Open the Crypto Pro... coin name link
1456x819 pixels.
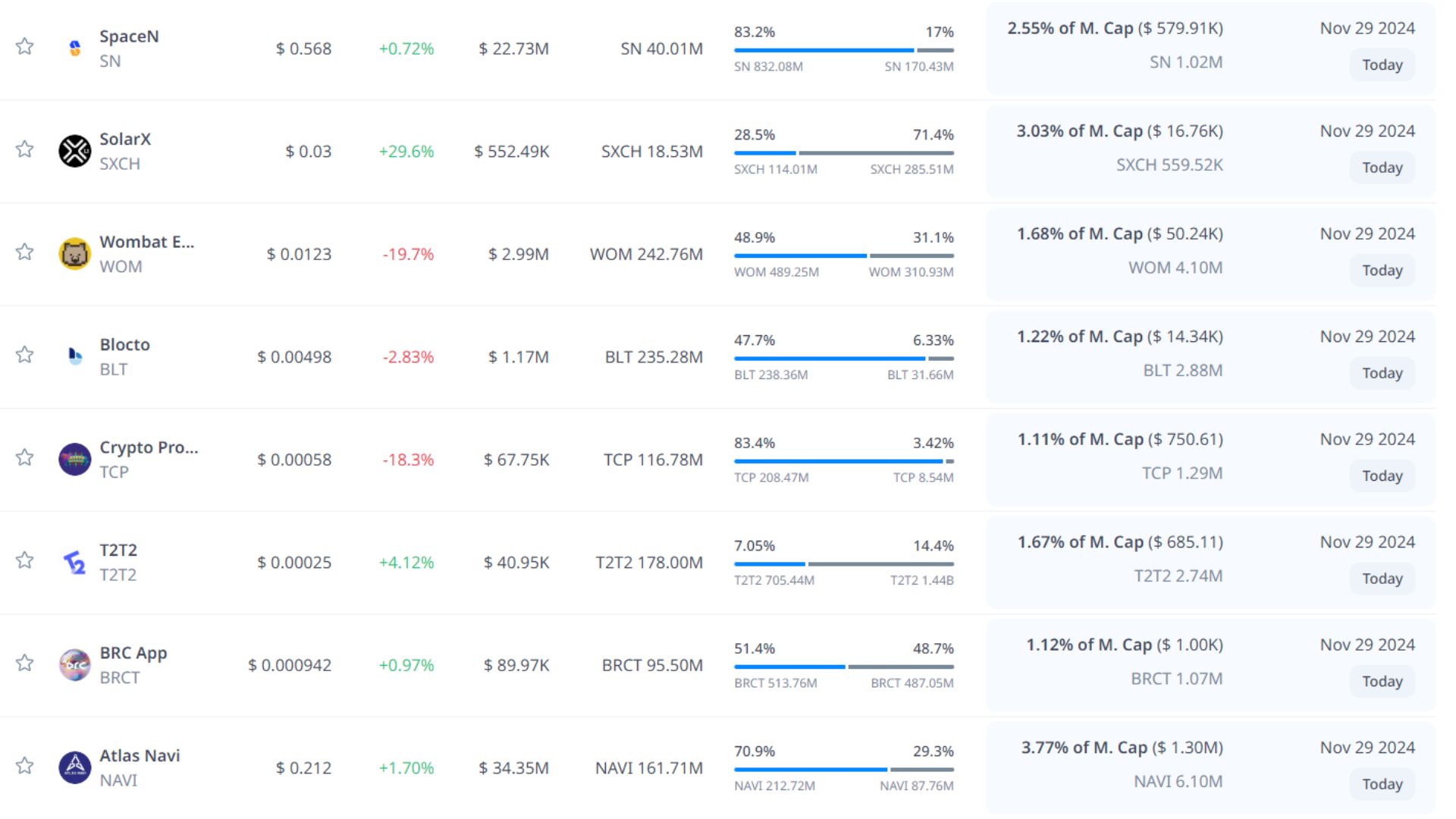click(149, 447)
